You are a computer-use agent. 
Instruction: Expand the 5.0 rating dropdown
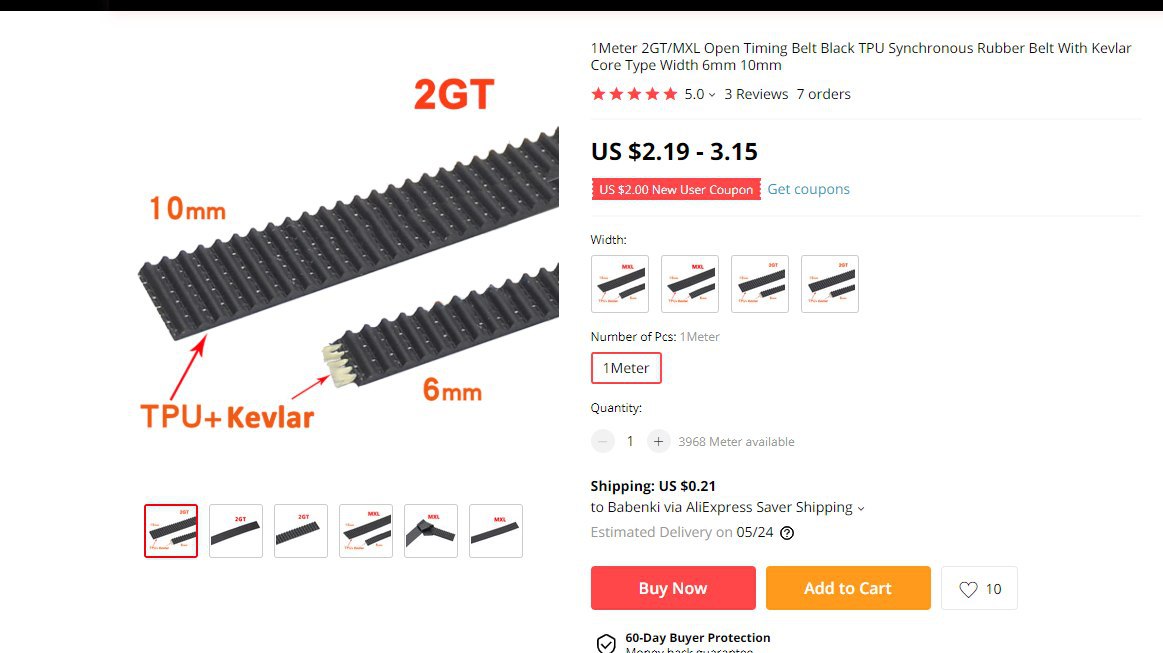click(x=699, y=94)
